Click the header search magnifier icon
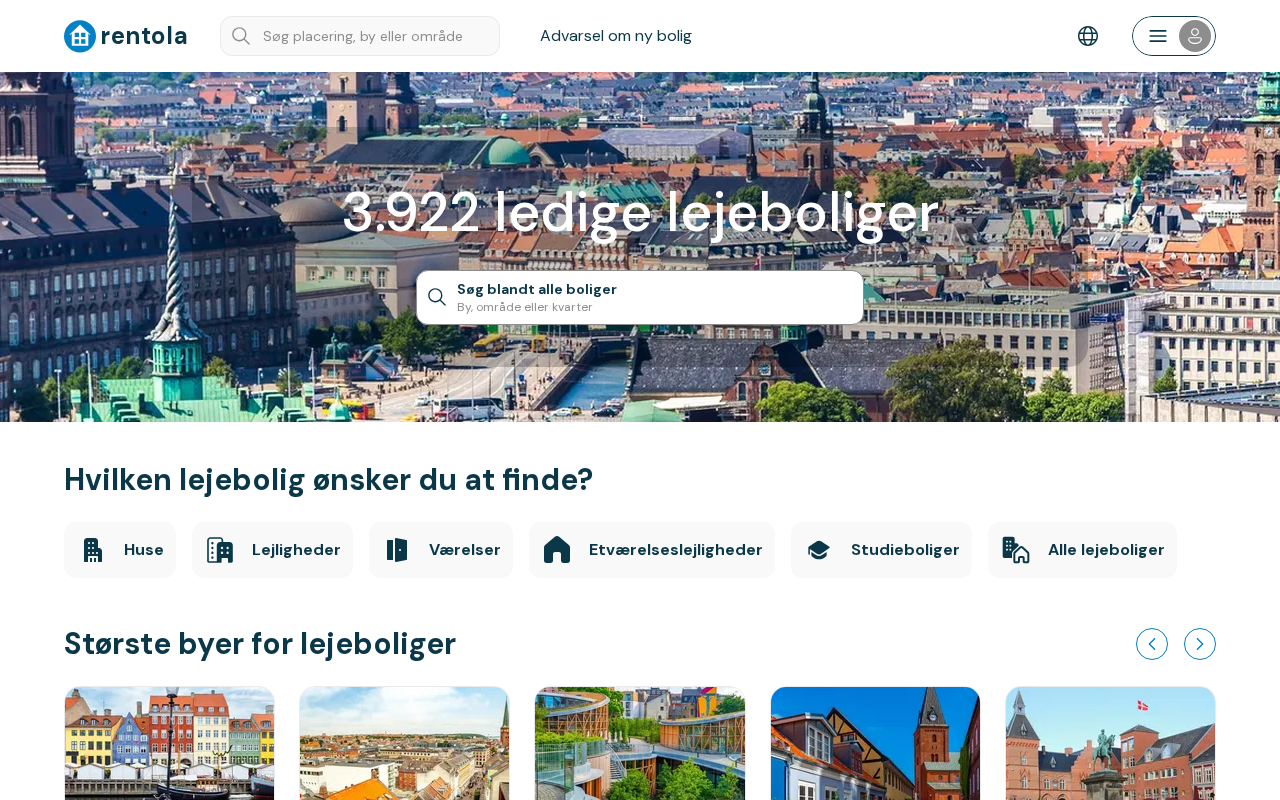The height and width of the screenshot is (800, 1280). click(x=241, y=36)
